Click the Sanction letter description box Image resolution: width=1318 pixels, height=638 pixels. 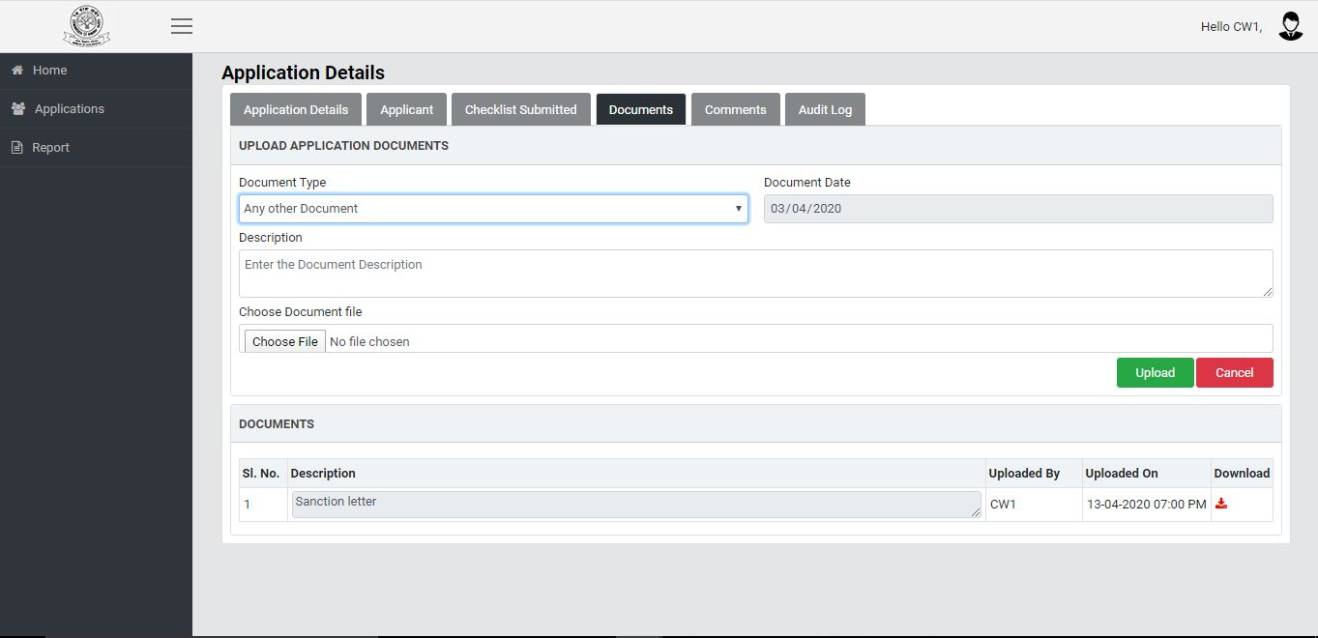coord(636,504)
